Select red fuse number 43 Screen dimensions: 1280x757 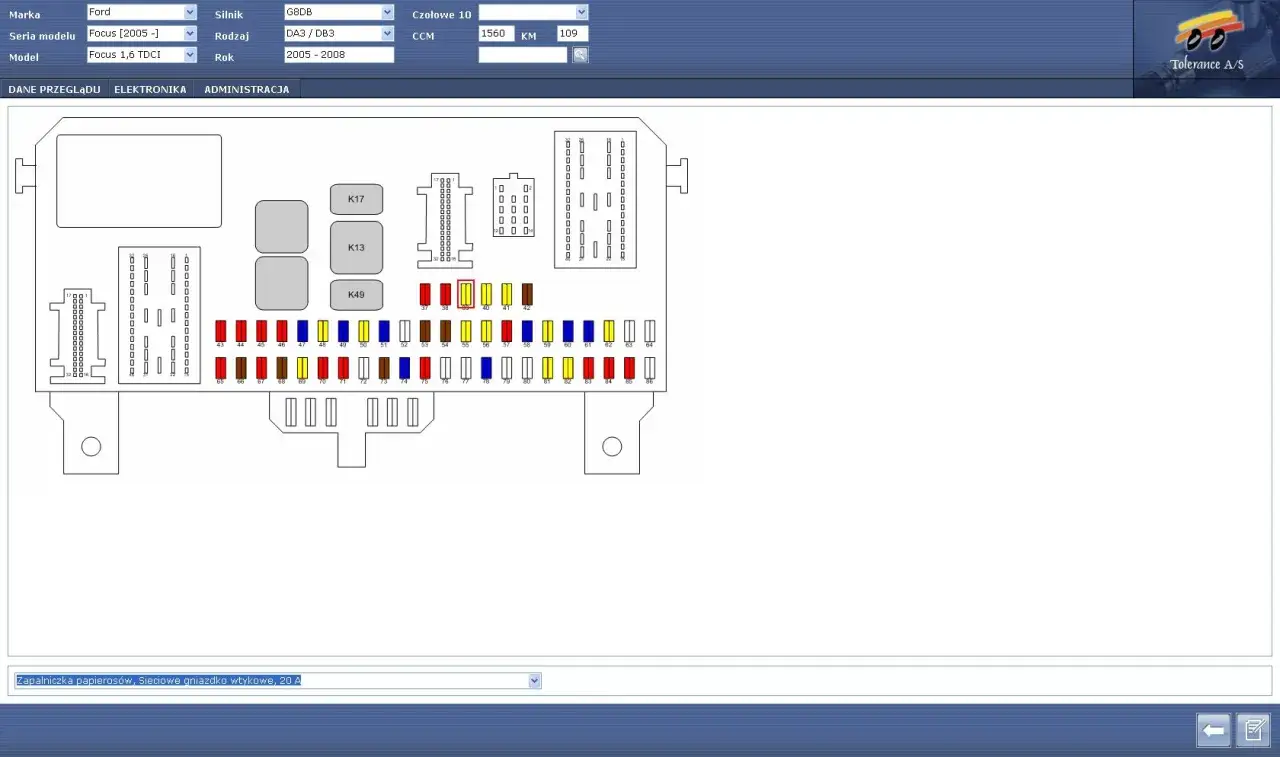(x=220, y=331)
